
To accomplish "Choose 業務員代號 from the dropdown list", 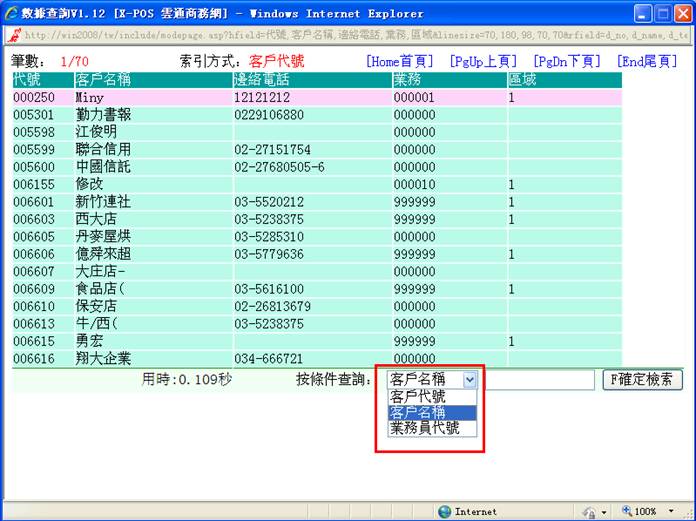I will [424, 428].
